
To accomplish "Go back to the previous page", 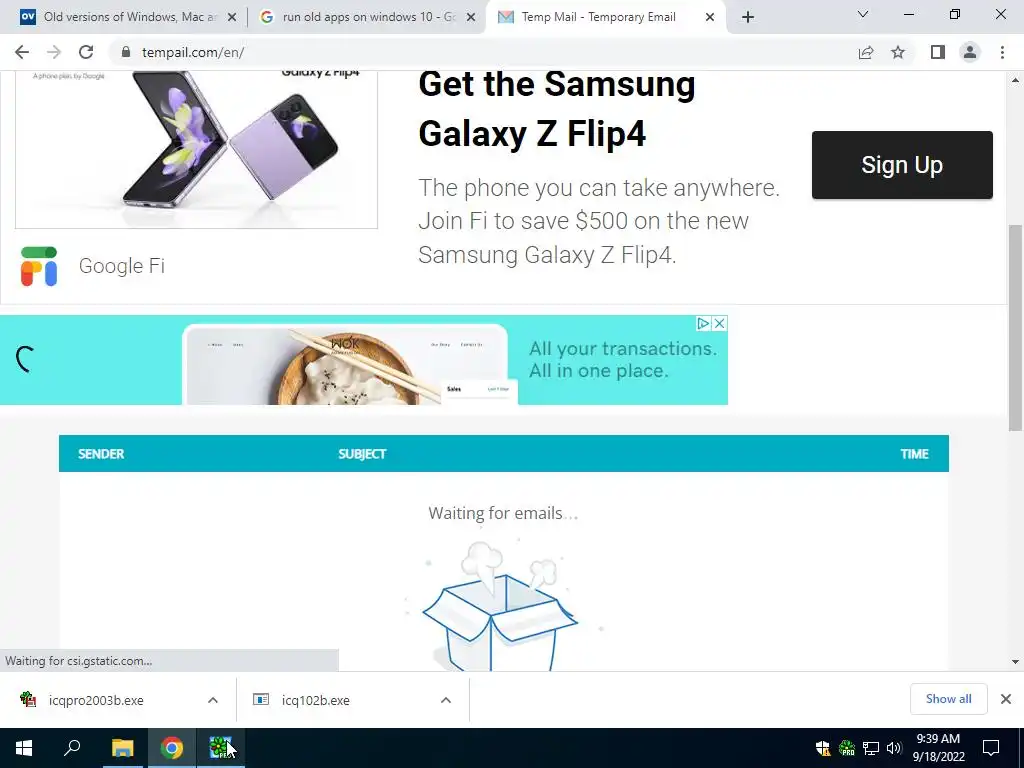I will [x=22, y=52].
